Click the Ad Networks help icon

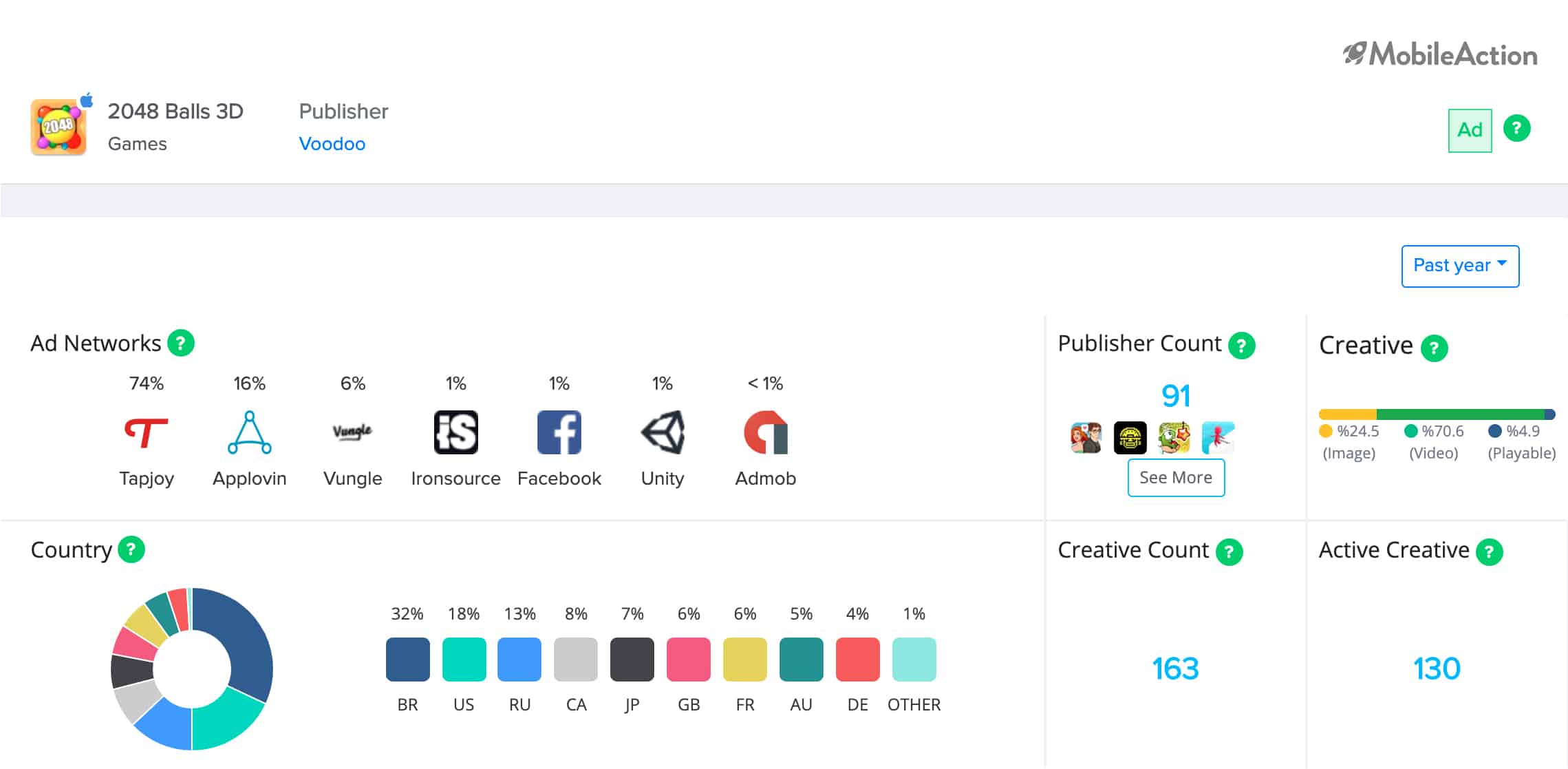coord(181,343)
